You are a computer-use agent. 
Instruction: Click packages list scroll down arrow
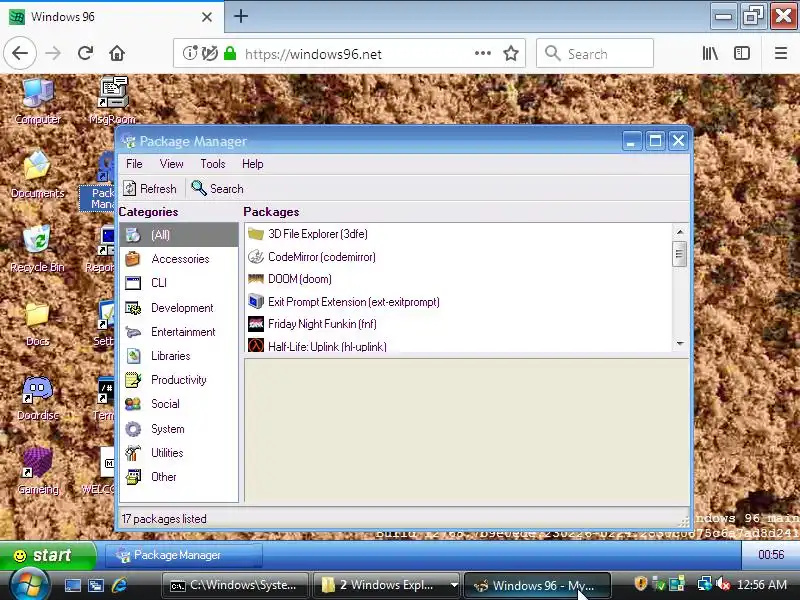[x=680, y=344]
